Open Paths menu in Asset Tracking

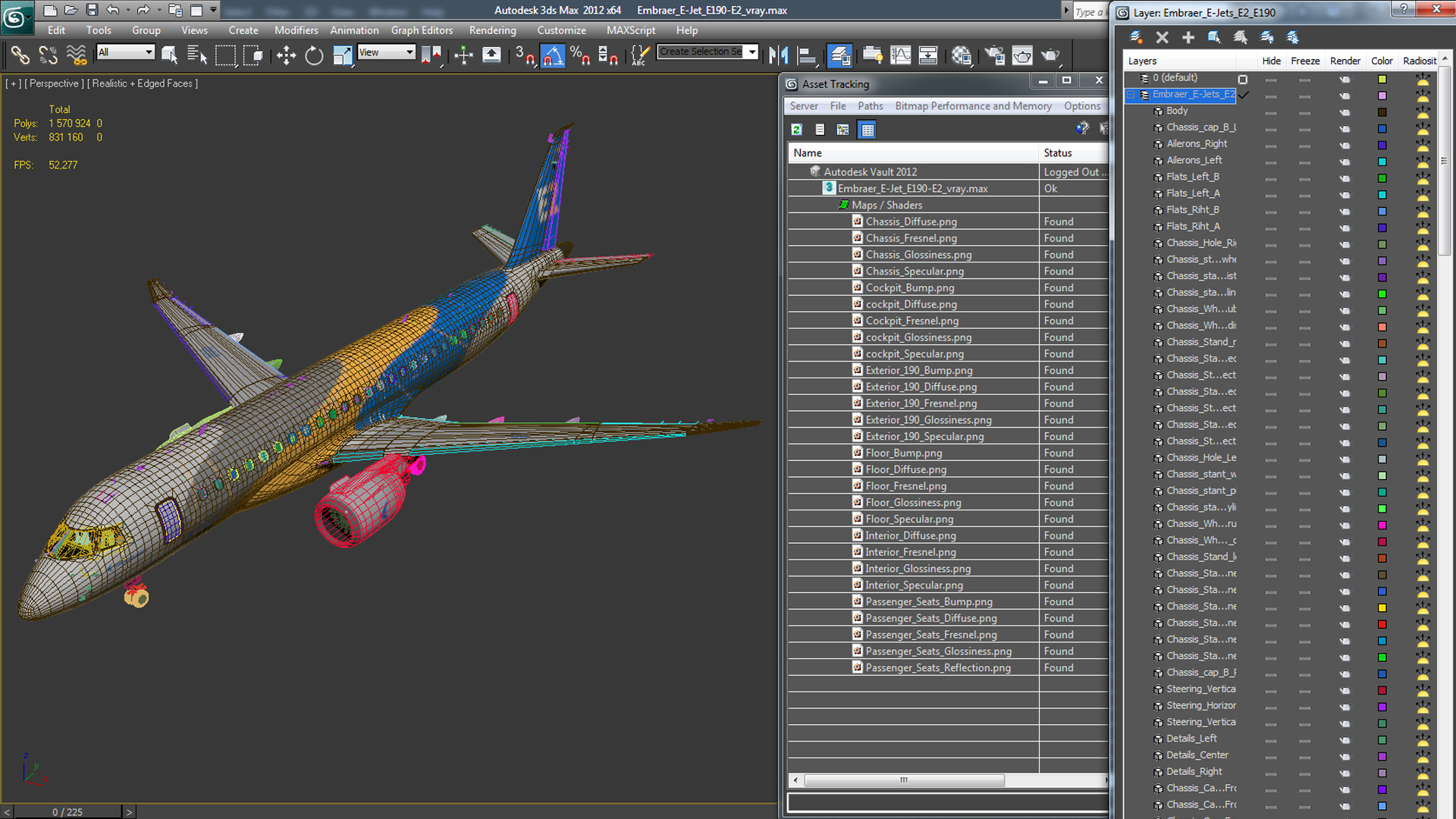(870, 106)
